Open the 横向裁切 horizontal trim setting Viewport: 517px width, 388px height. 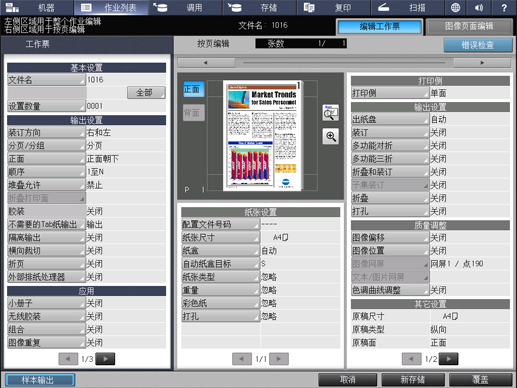coord(46,251)
